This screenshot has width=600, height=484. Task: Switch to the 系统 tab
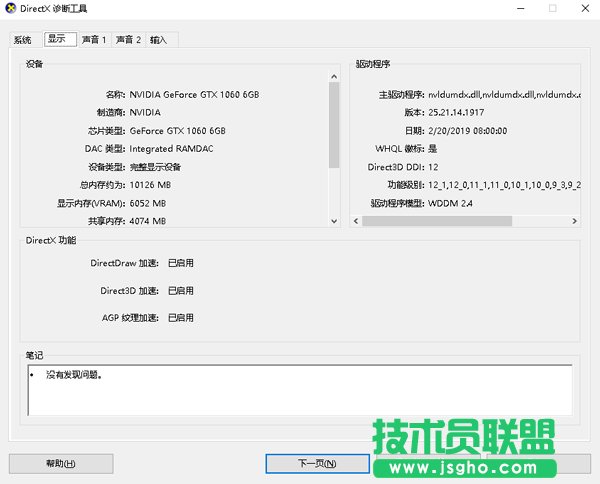pos(23,40)
